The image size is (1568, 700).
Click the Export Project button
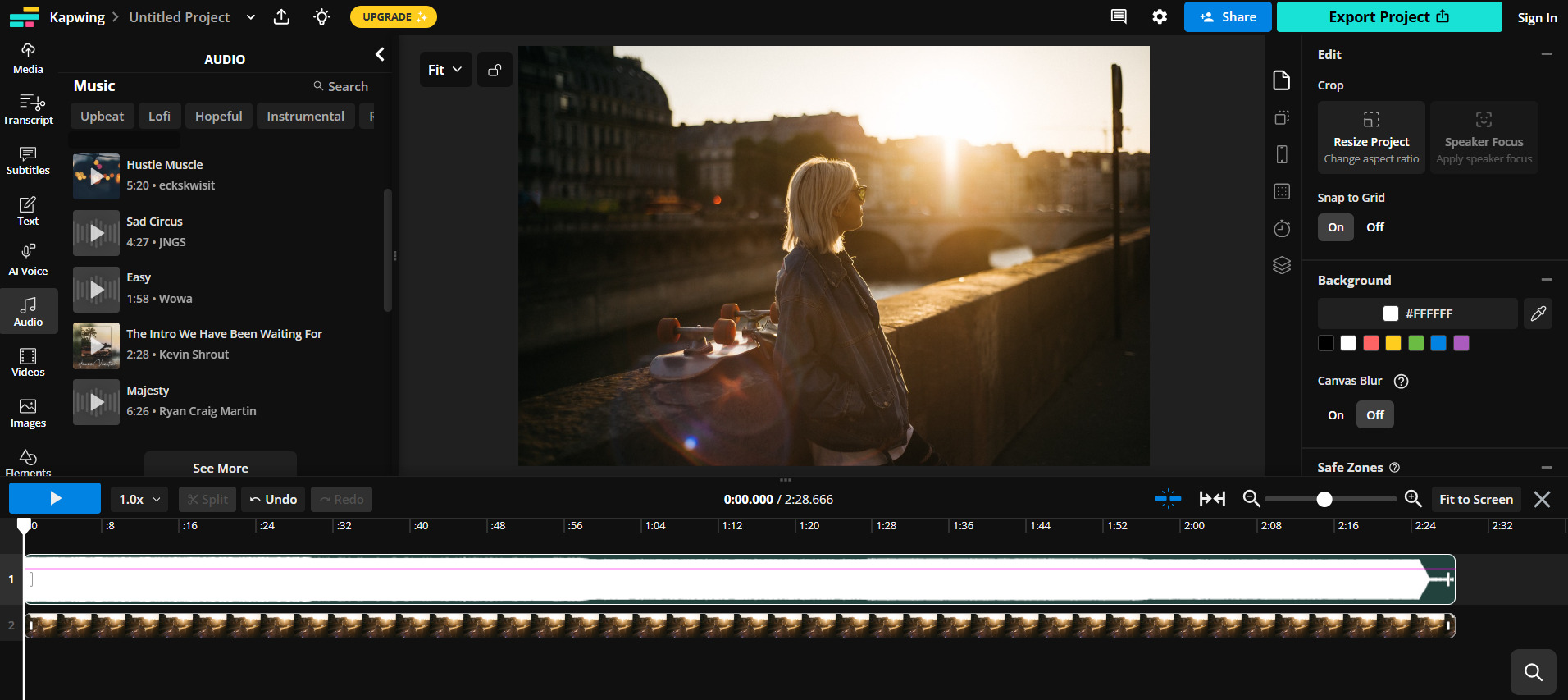(1388, 17)
